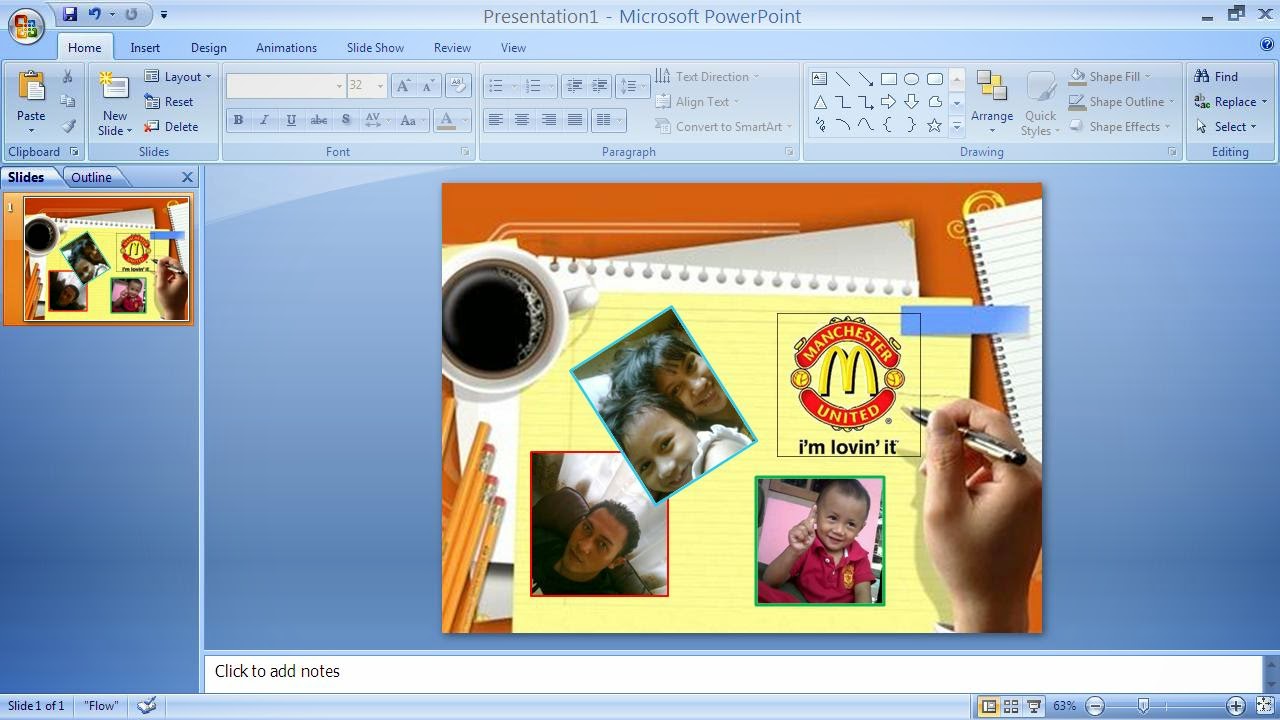Open the Arrange button menu
This screenshot has width=1280, height=720.
(992, 101)
